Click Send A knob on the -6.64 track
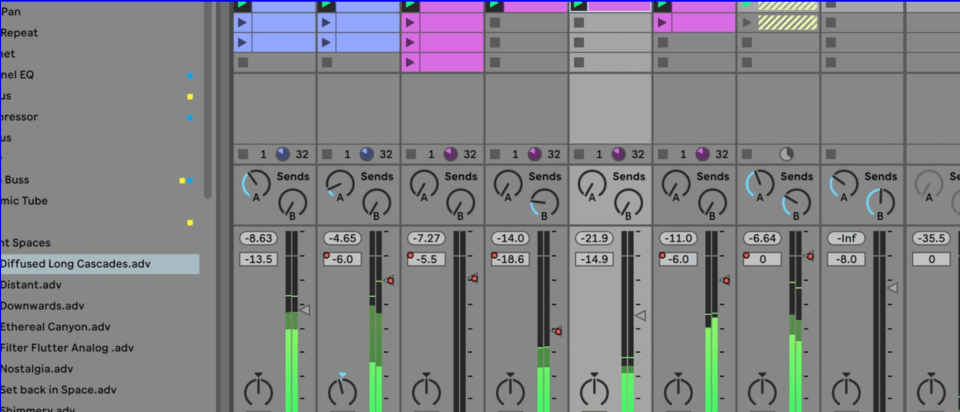 point(760,184)
